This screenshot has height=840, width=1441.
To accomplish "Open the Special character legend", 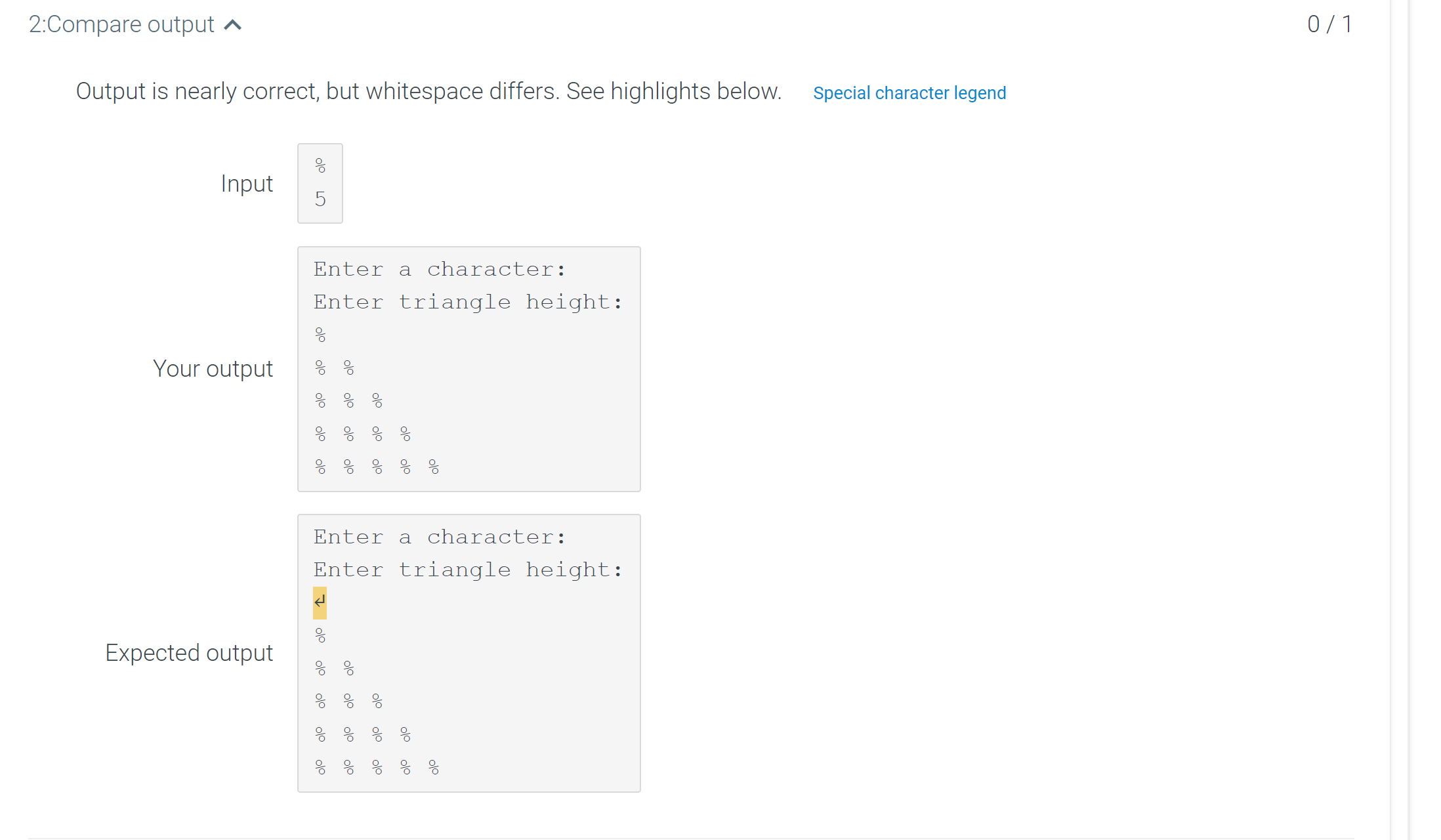I will tap(909, 93).
